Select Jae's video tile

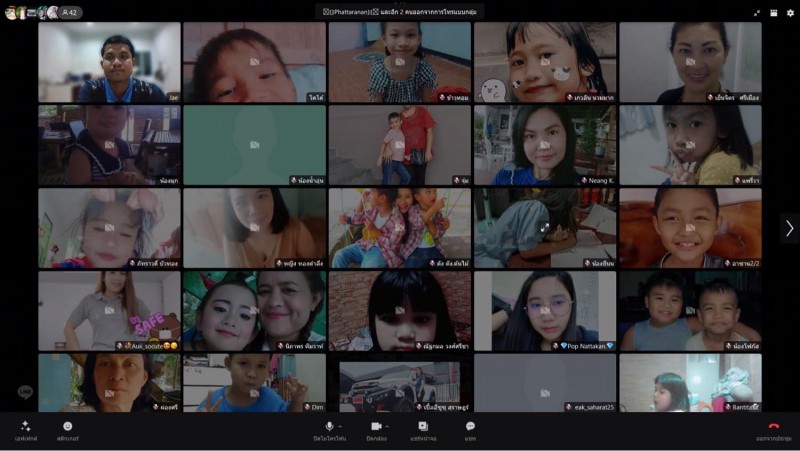pos(109,62)
